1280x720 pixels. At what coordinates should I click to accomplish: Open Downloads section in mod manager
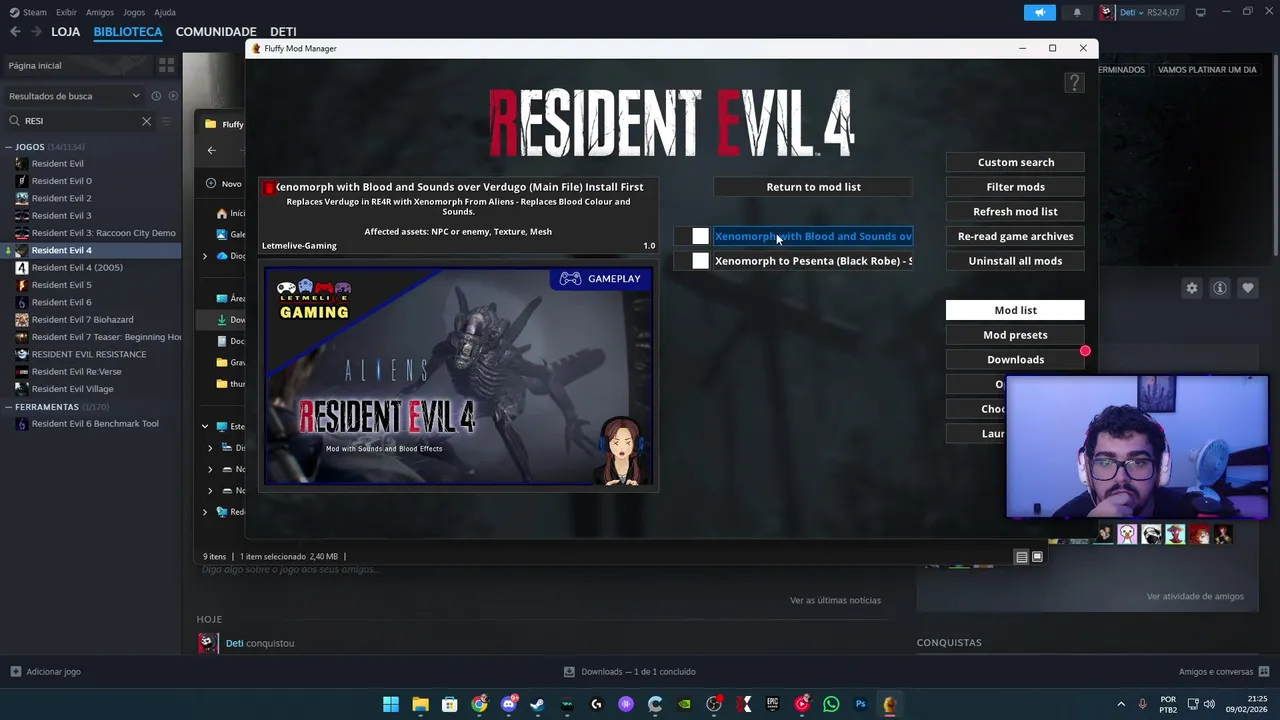[x=1015, y=360]
